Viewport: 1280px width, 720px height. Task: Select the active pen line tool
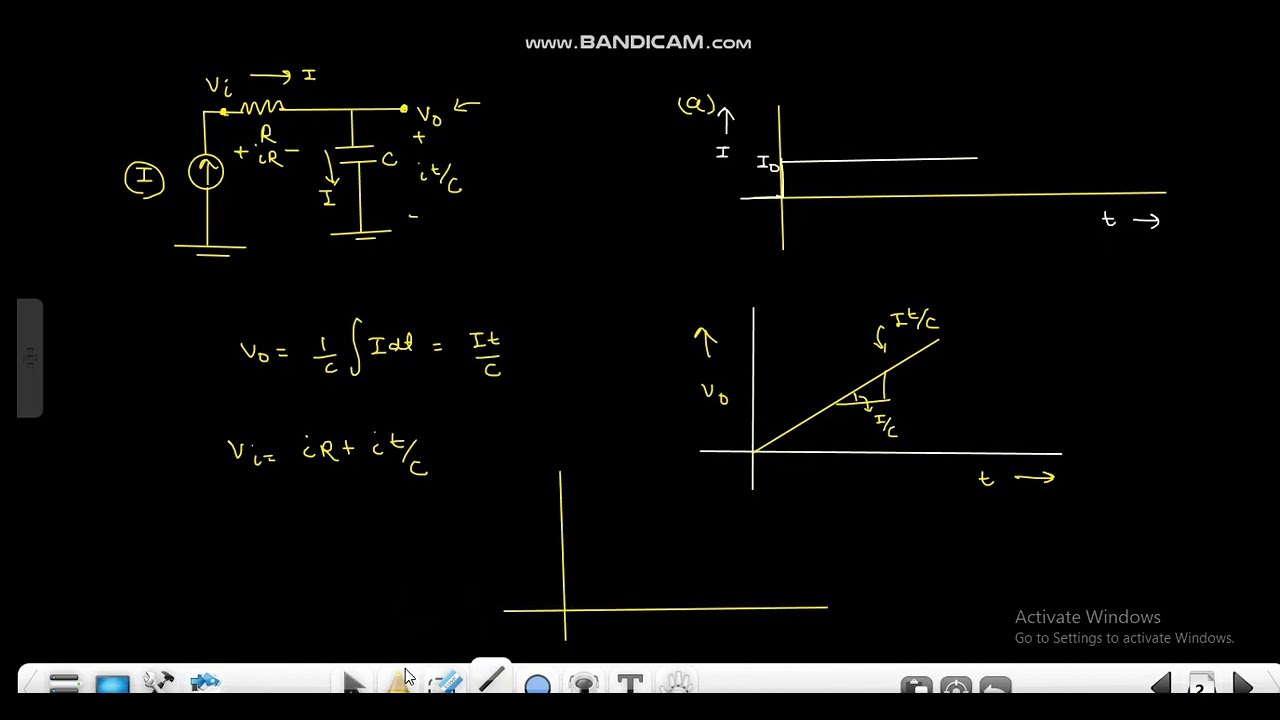click(x=490, y=680)
